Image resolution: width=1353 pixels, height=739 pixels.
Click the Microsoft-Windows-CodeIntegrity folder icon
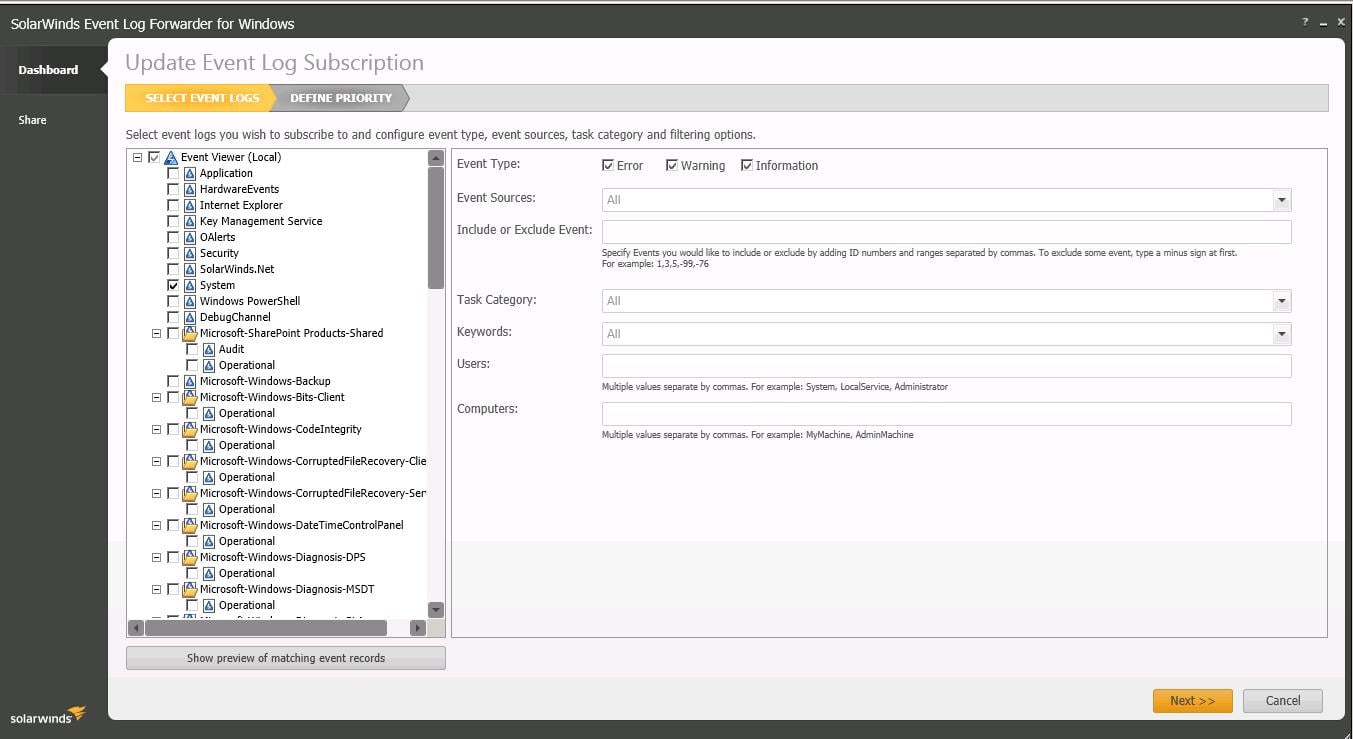pyautogui.click(x=190, y=429)
